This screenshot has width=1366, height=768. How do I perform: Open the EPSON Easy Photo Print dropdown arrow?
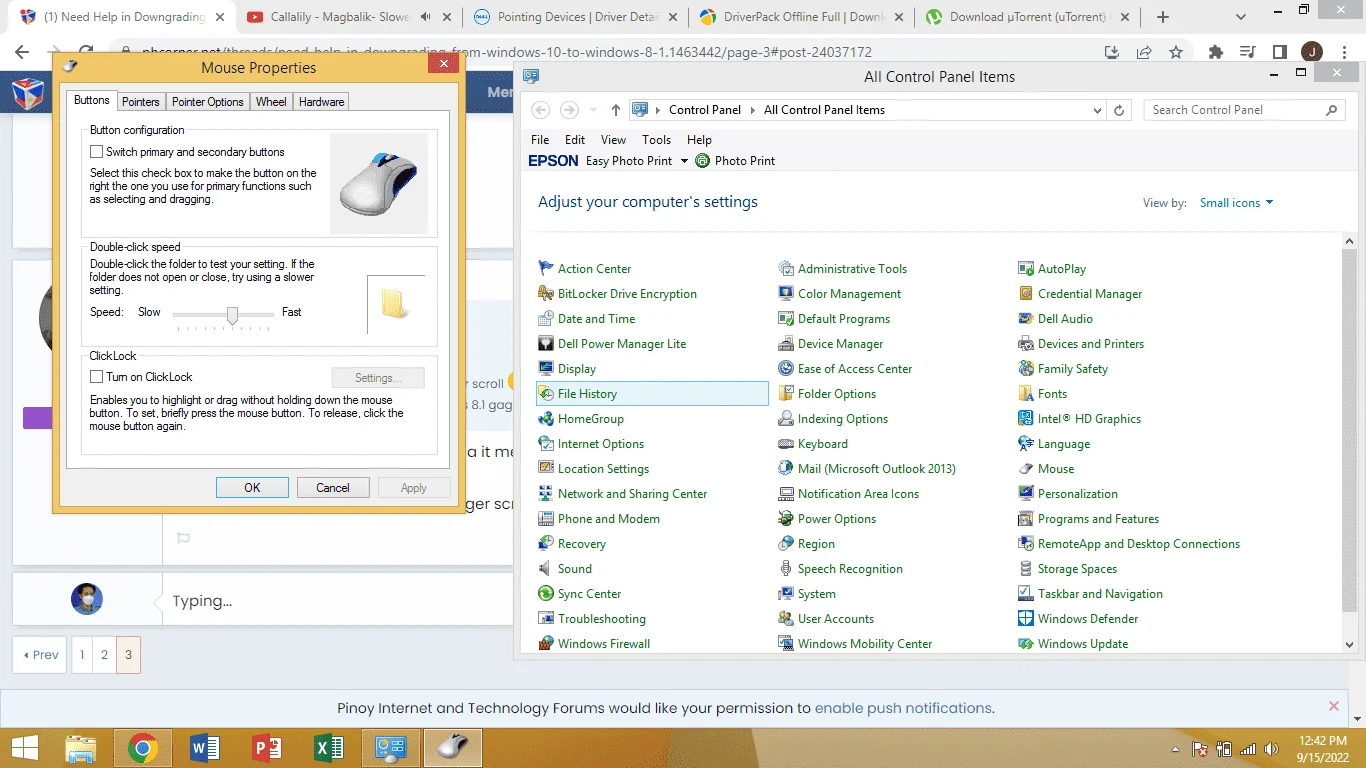pyautogui.click(x=684, y=161)
